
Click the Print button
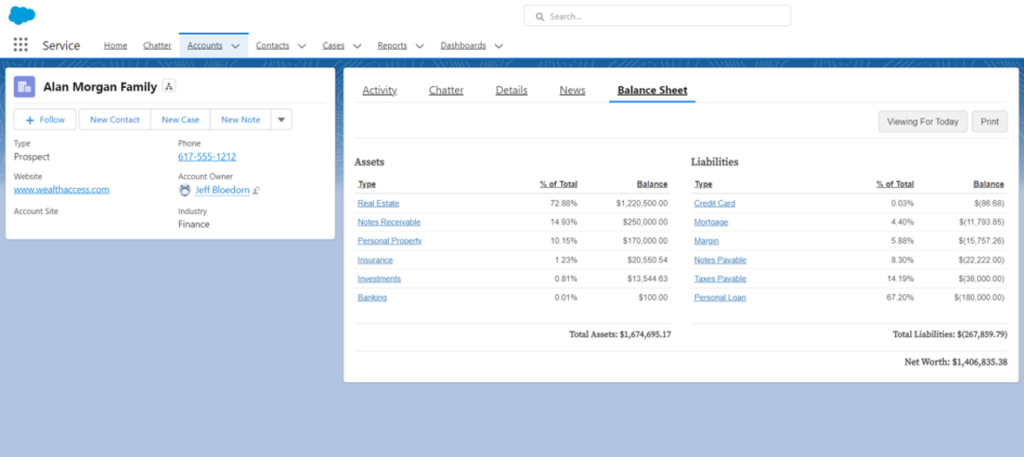[x=989, y=121]
